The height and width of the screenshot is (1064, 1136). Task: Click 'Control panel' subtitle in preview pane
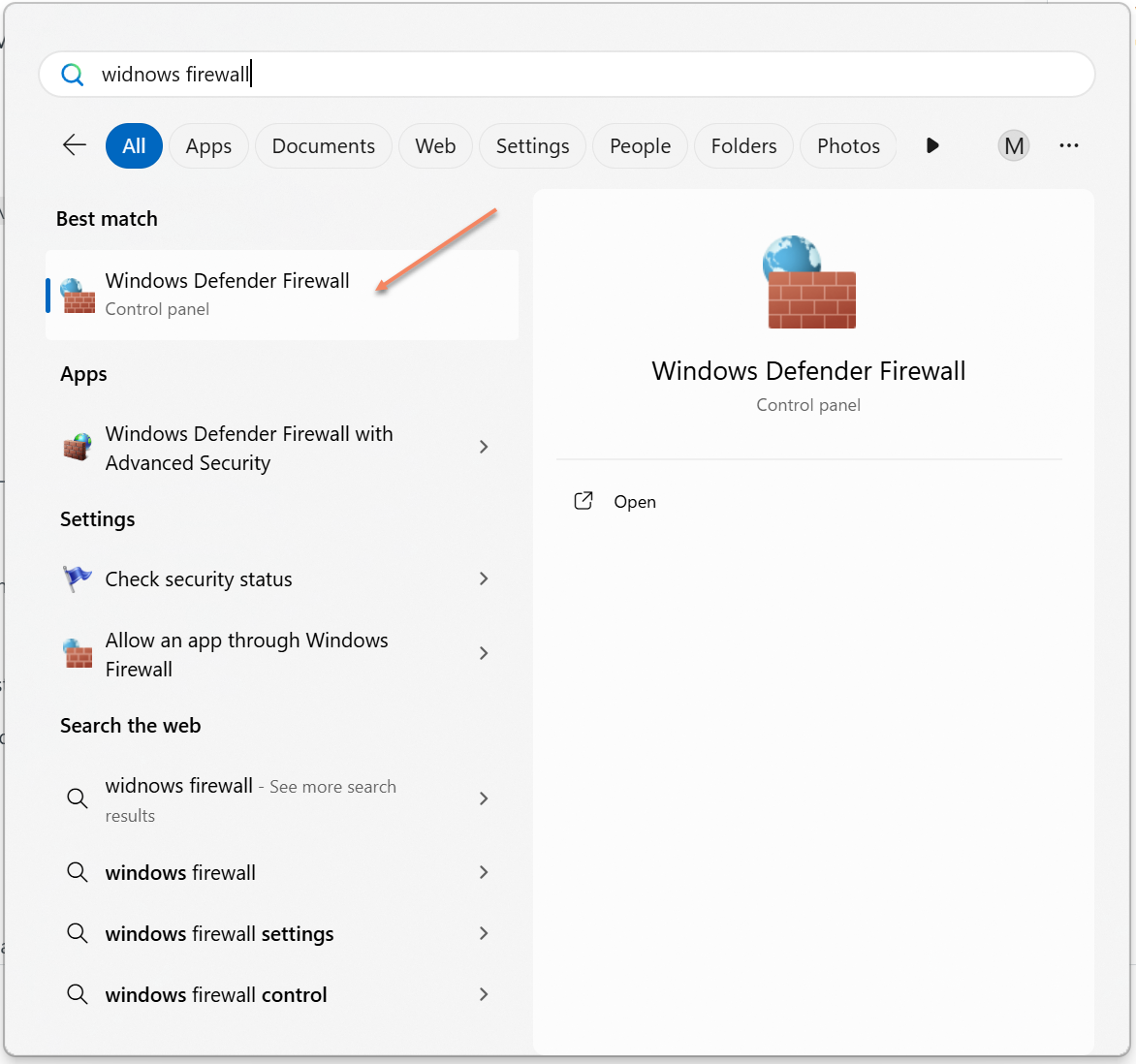click(x=808, y=405)
